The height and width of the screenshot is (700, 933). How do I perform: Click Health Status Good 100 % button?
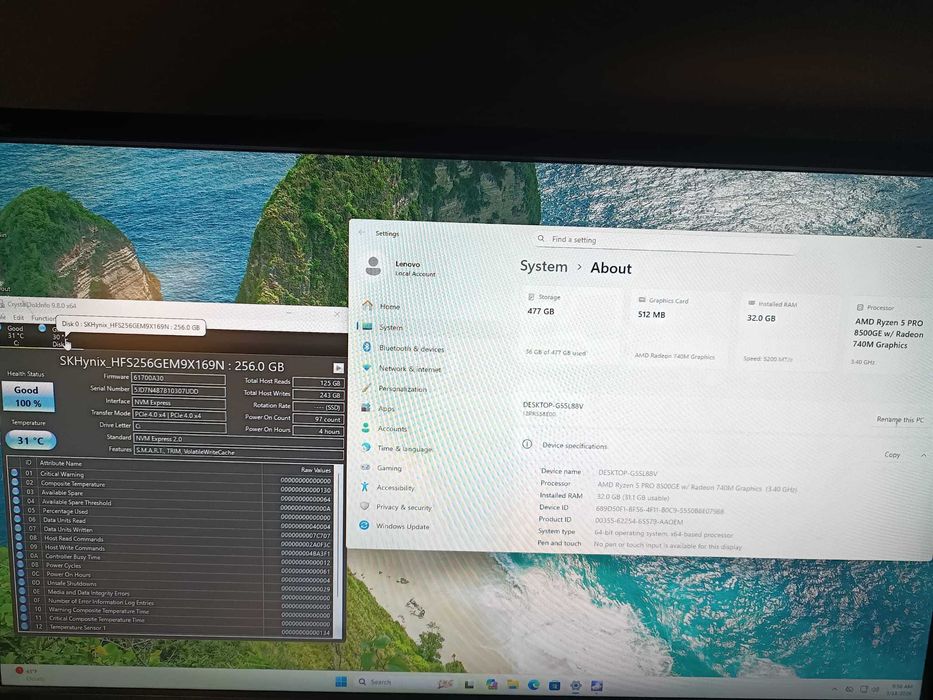27,396
